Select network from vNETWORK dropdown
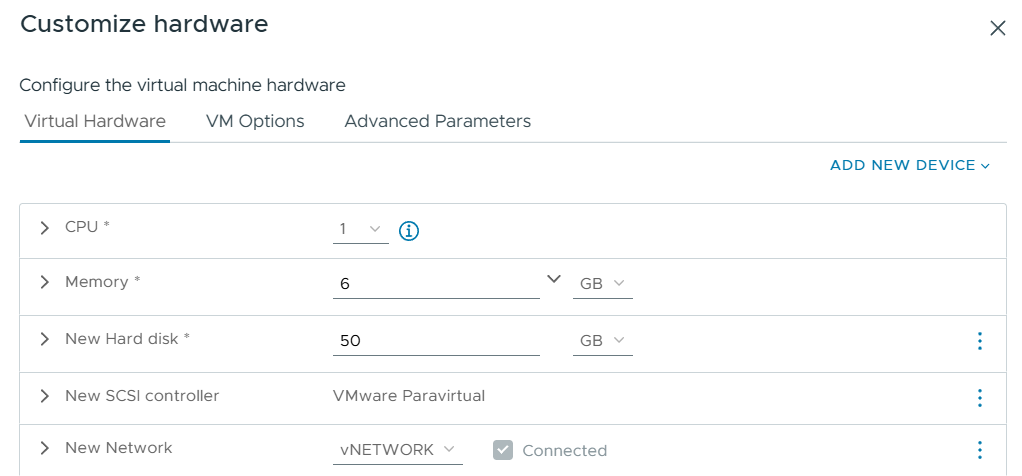This screenshot has height=476, width=1022. tap(397, 450)
